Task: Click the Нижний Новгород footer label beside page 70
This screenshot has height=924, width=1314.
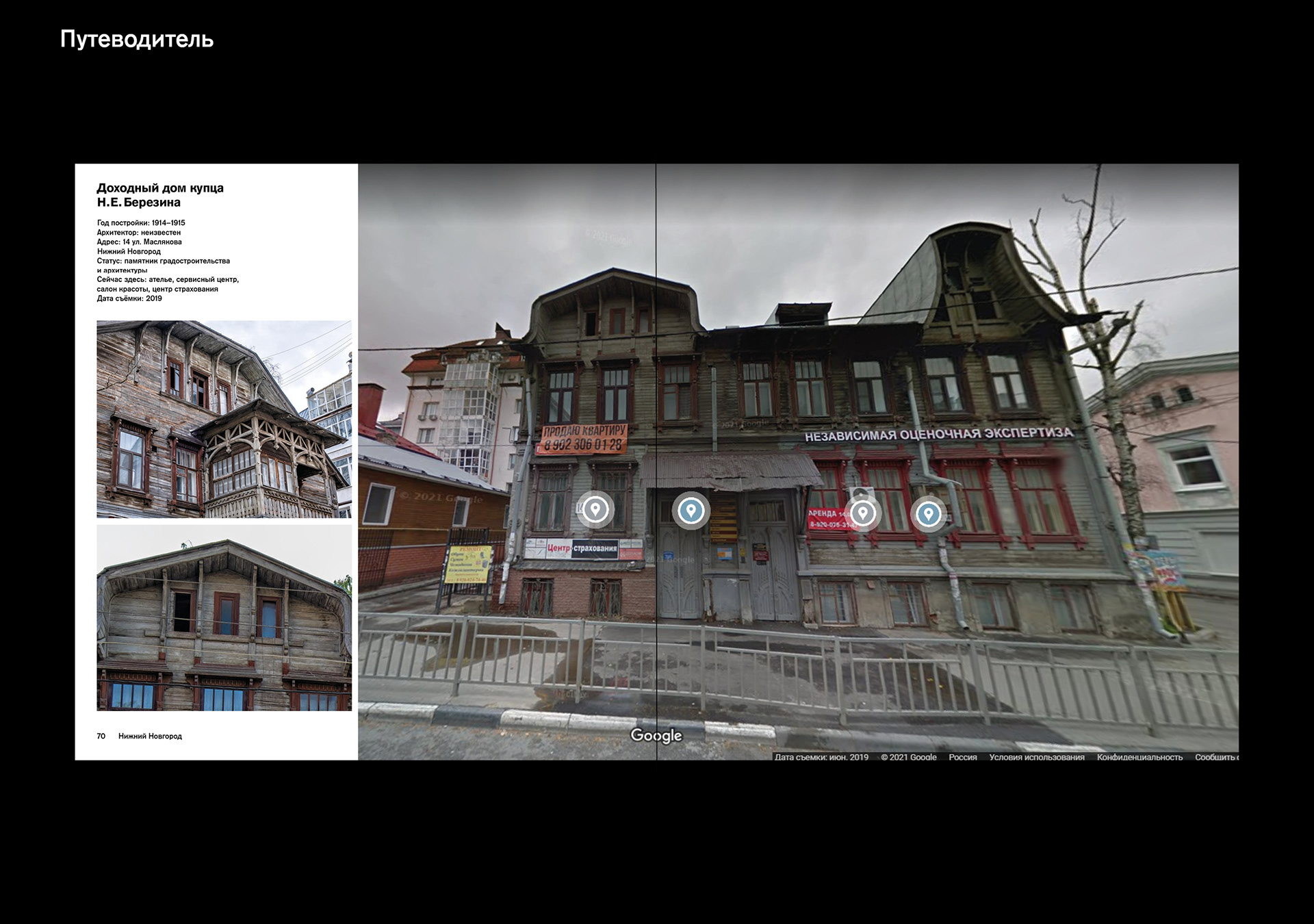Action: point(150,736)
